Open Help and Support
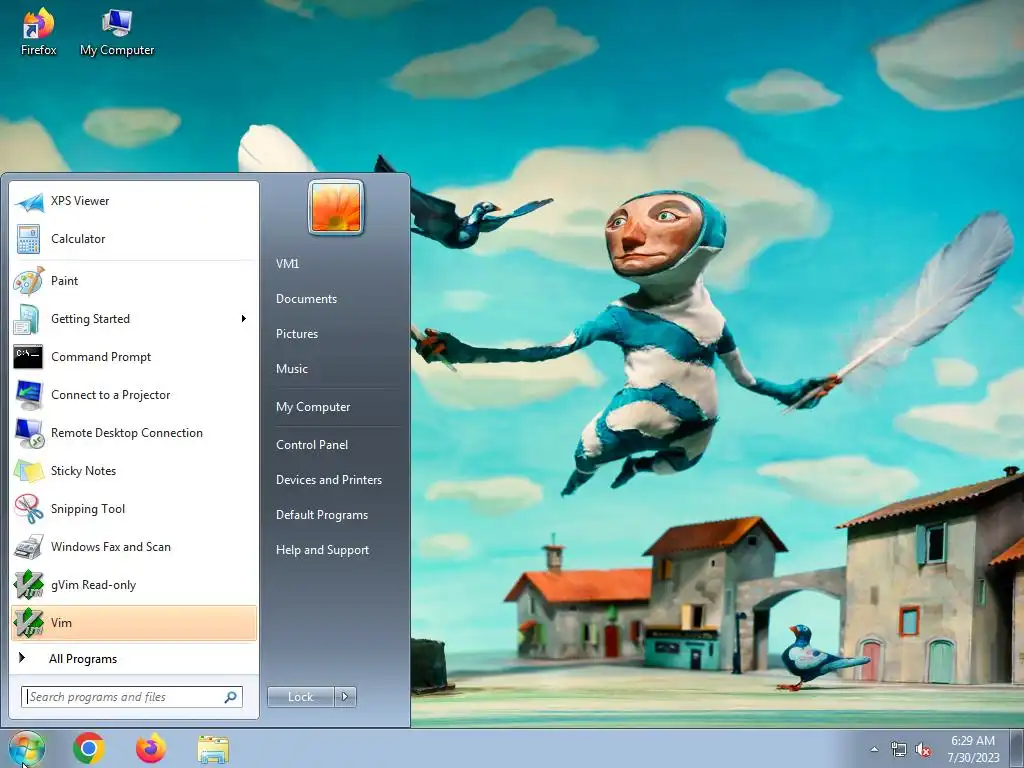The image size is (1024, 768). (323, 550)
